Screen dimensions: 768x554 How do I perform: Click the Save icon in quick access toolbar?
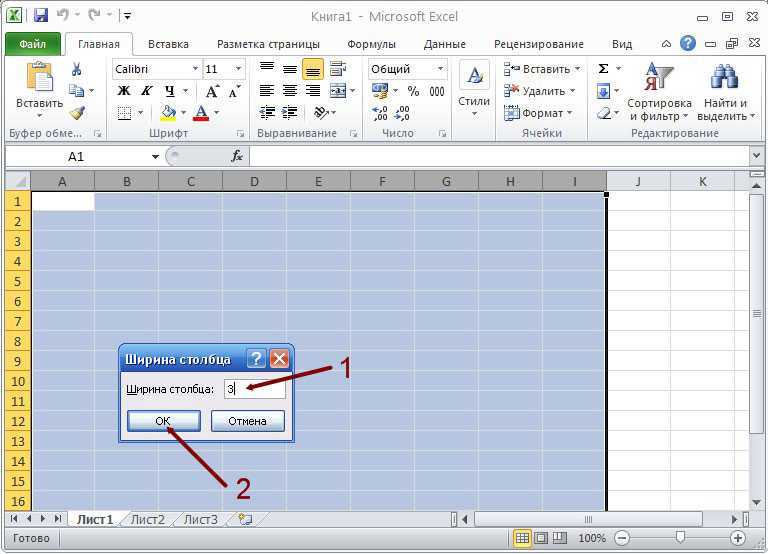[41, 16]
